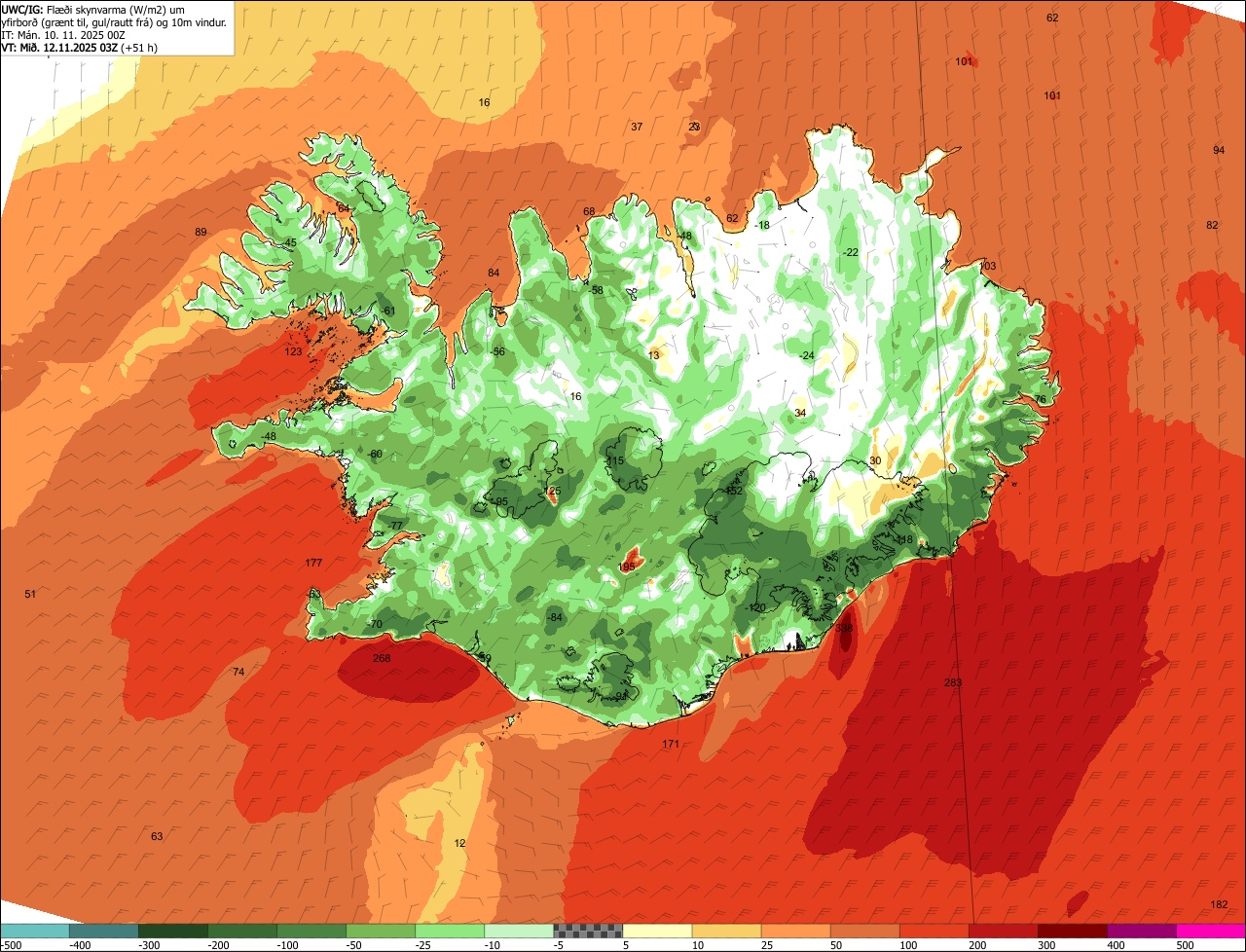Click the checkered legend swatch between -5 and 5
The width and height of the screenshot is (1246, 952).
click(x=588, y=931)
